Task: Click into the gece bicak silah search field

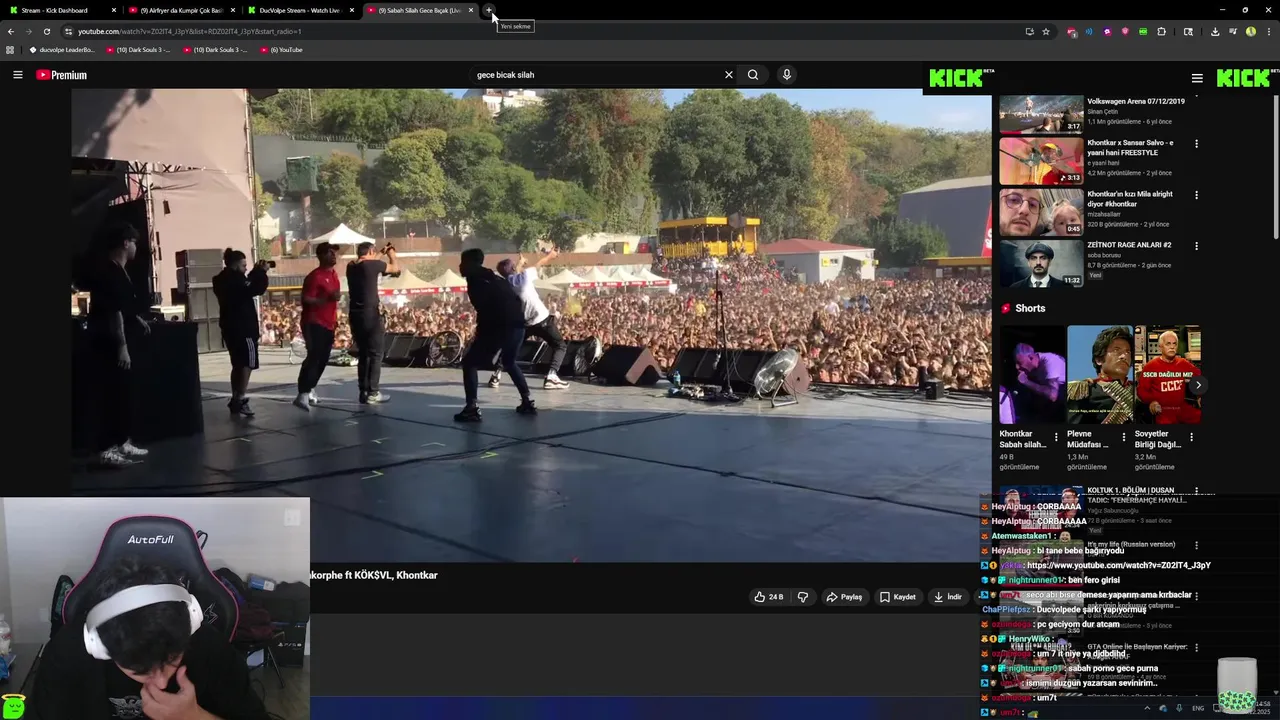Action: click(596, 75)
